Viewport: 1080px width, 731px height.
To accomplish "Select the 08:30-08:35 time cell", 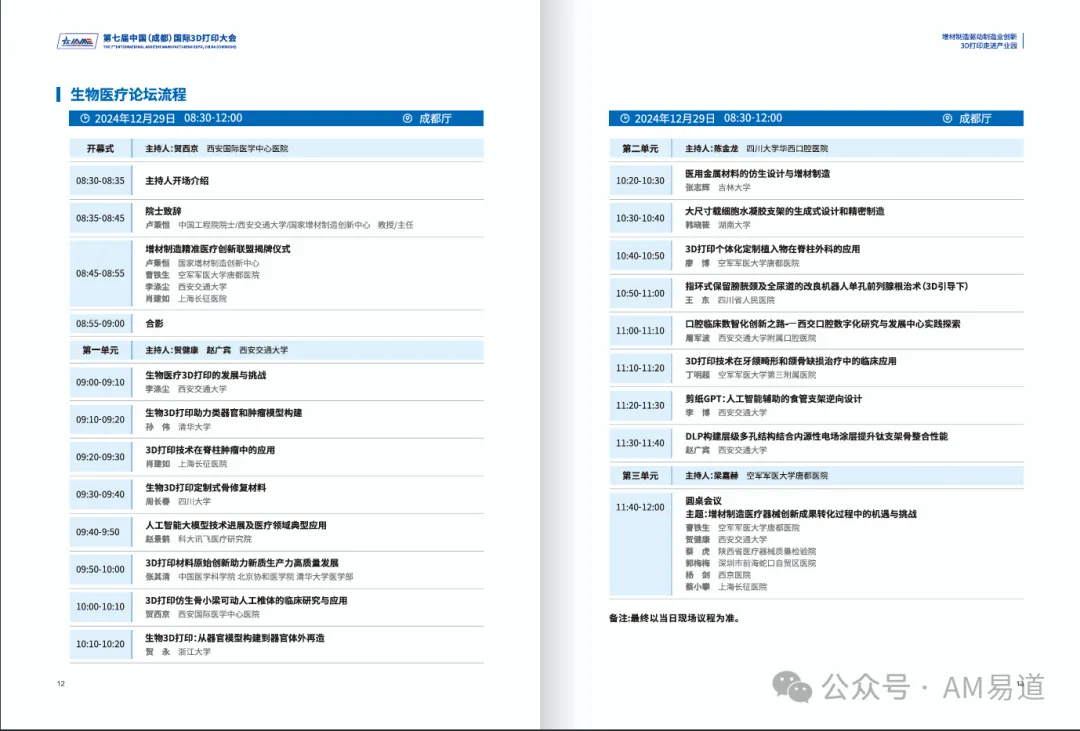I will point(101,181).
